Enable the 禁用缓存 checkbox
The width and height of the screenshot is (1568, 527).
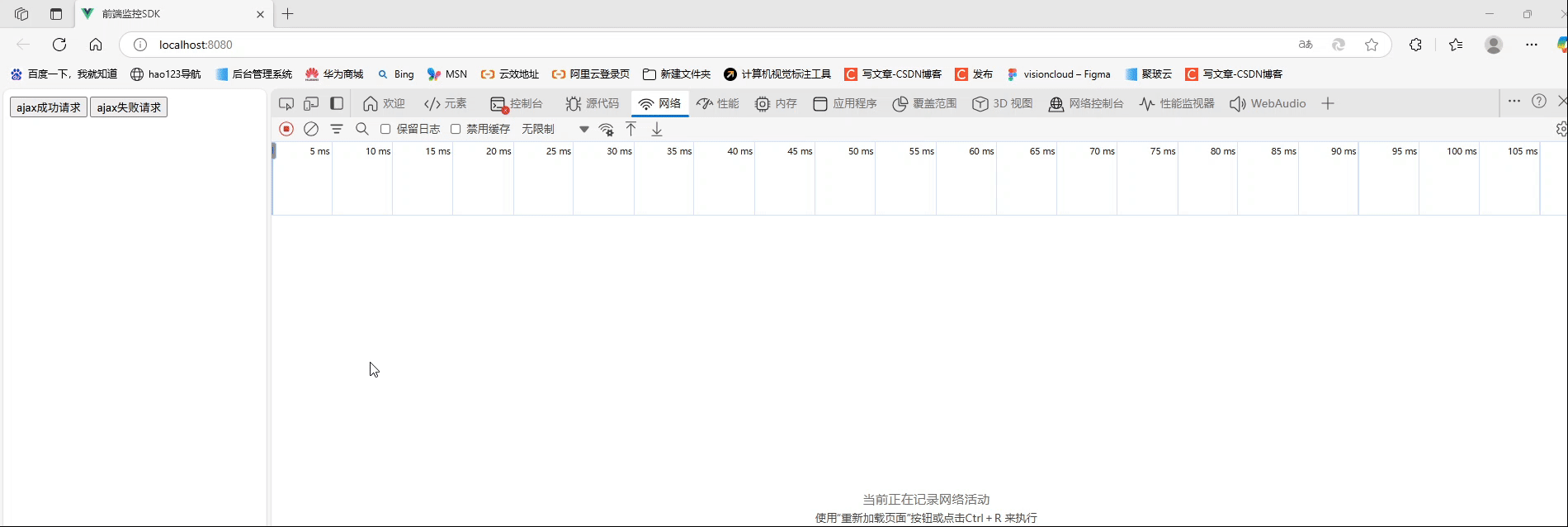click(456, 129)
